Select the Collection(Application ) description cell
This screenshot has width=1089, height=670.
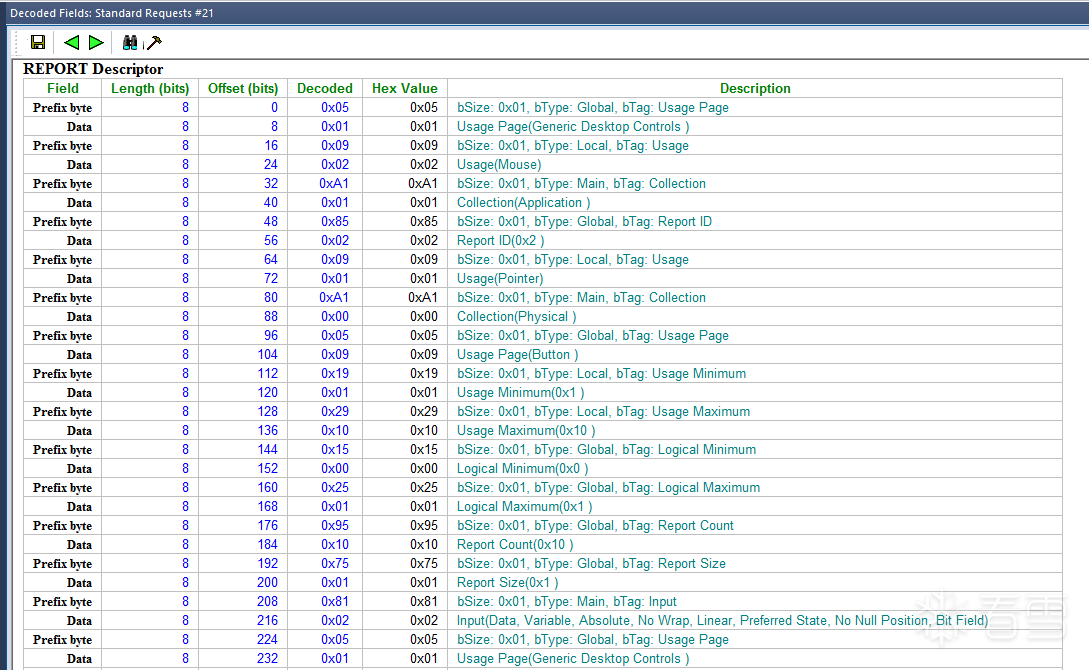click(523, 203)
